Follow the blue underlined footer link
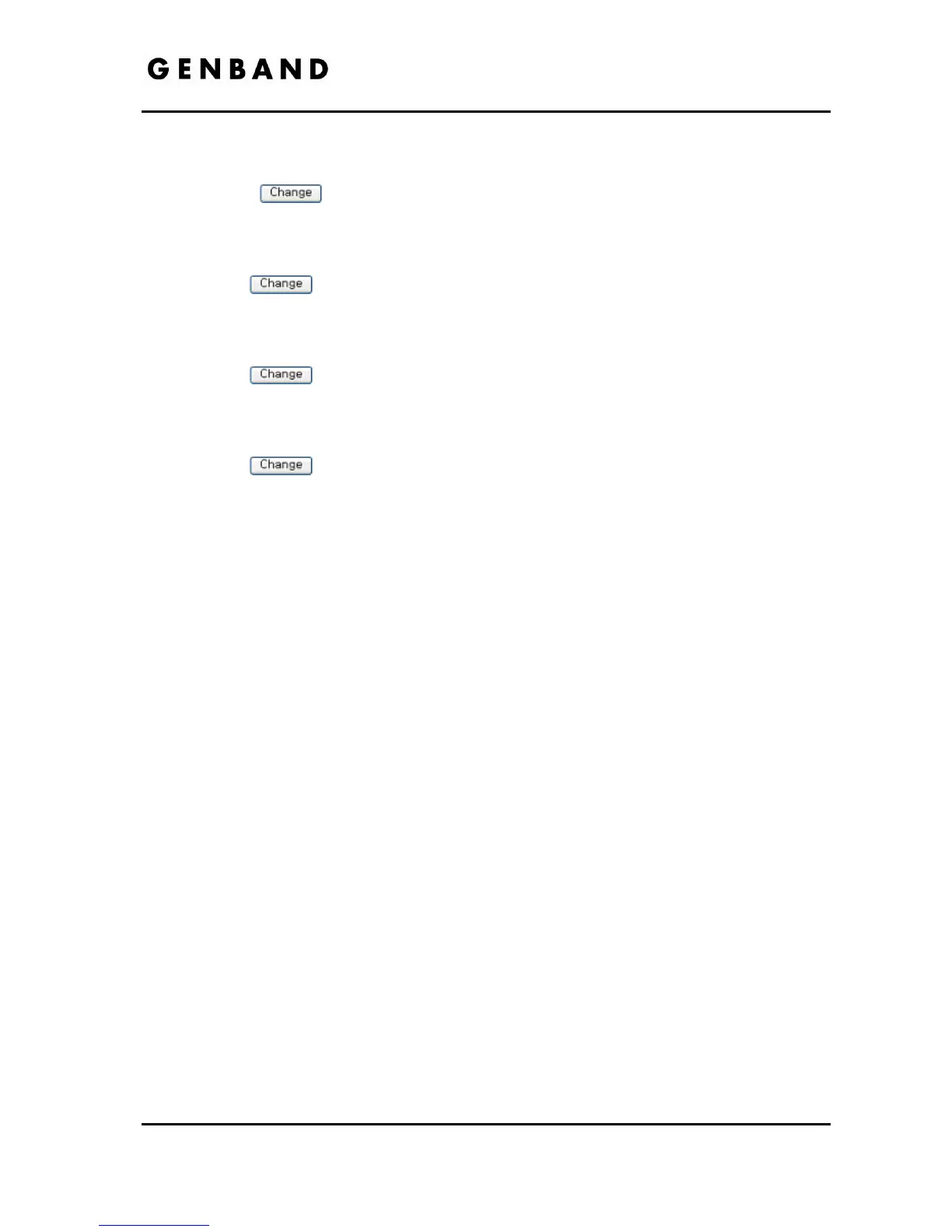The height and width of the screenshot is (1232, 952). [154, 1227]
